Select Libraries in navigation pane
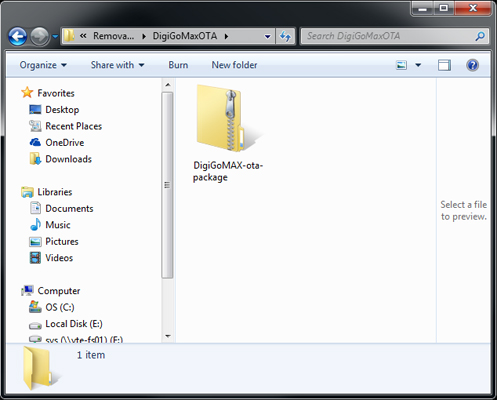The image size is (497, 400). (55, 192)
